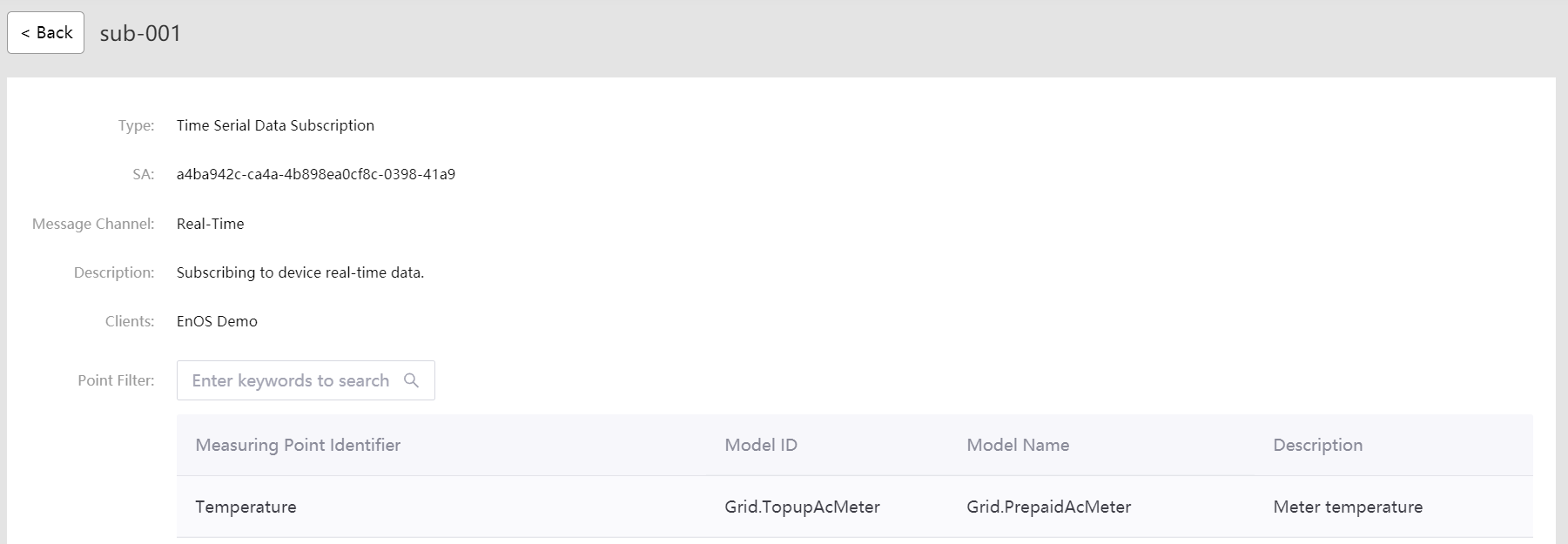Click the EnOS Demo client name
The height and width of the screenshot is (544, 1568).
point(217,321)
